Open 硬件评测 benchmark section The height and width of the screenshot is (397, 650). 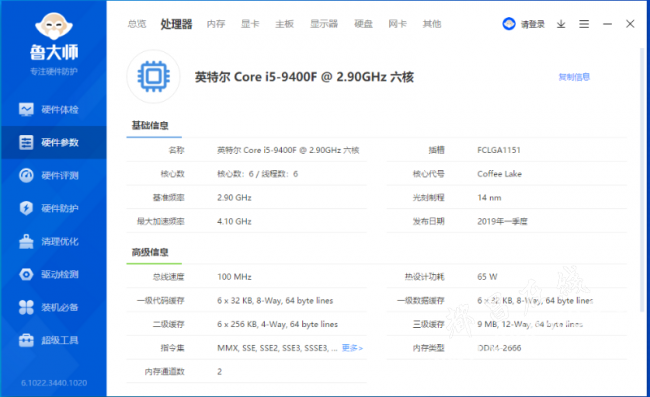[53, 175]
